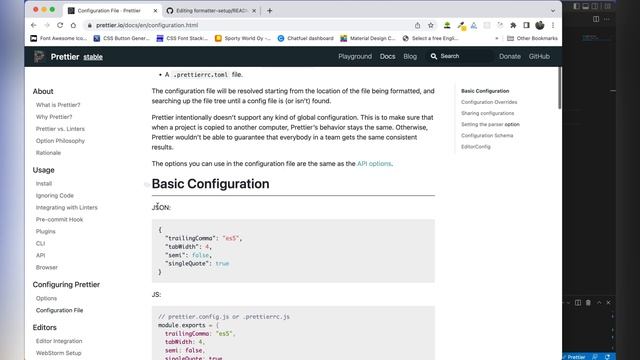Follow the API options link
Viewport: 640px width, 360px height.
374,164
